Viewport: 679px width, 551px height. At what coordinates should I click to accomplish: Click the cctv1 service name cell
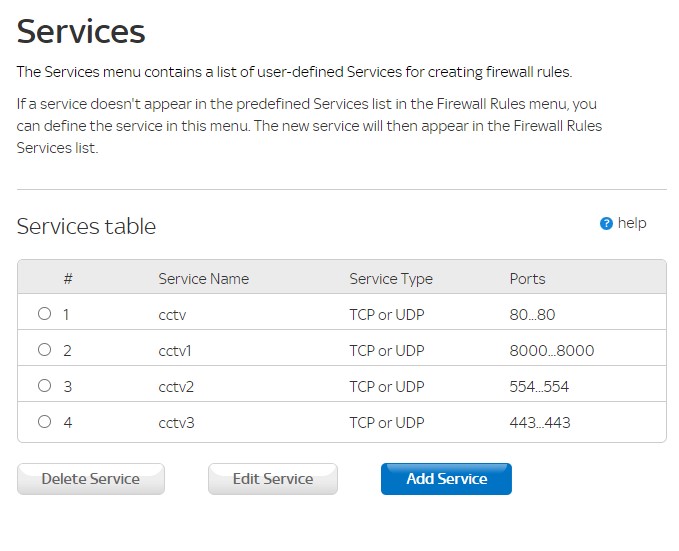(175, 351)
